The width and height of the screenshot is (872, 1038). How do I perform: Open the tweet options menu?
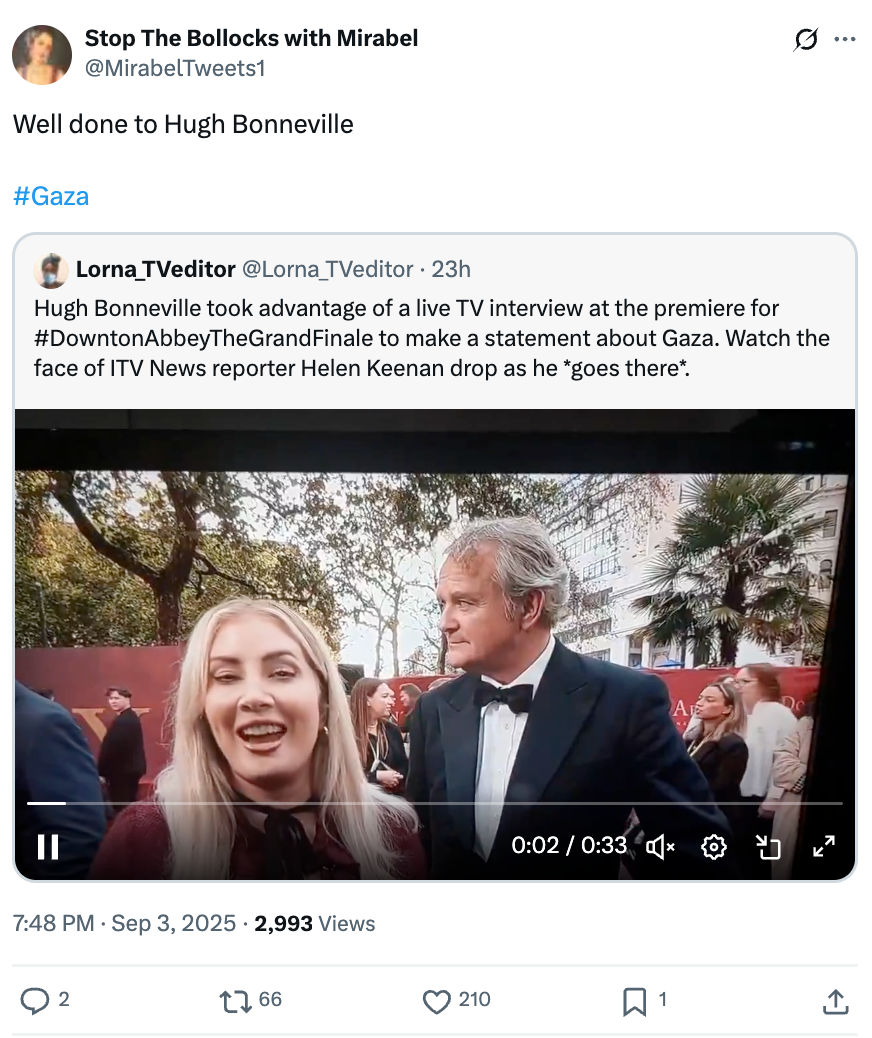845,38
